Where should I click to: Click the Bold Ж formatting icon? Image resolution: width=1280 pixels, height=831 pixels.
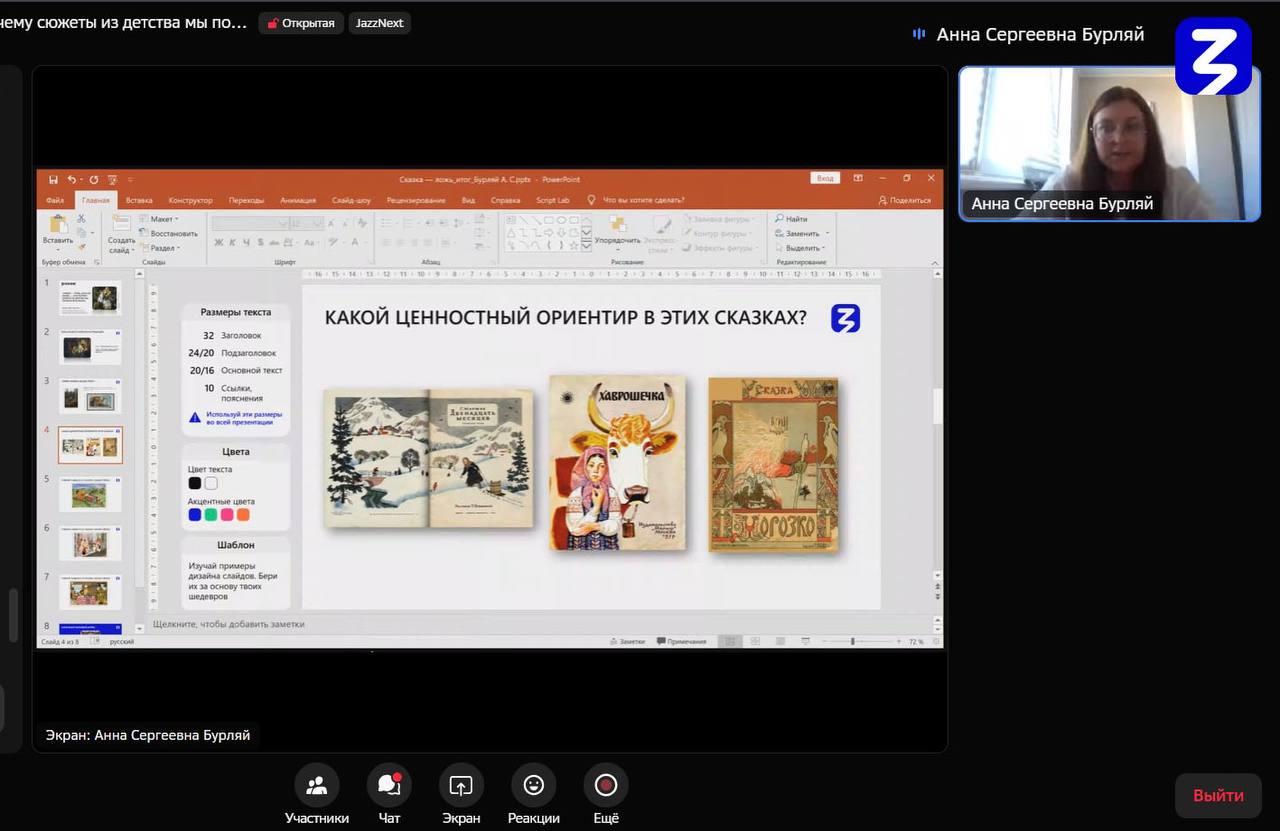pos(219,242)
